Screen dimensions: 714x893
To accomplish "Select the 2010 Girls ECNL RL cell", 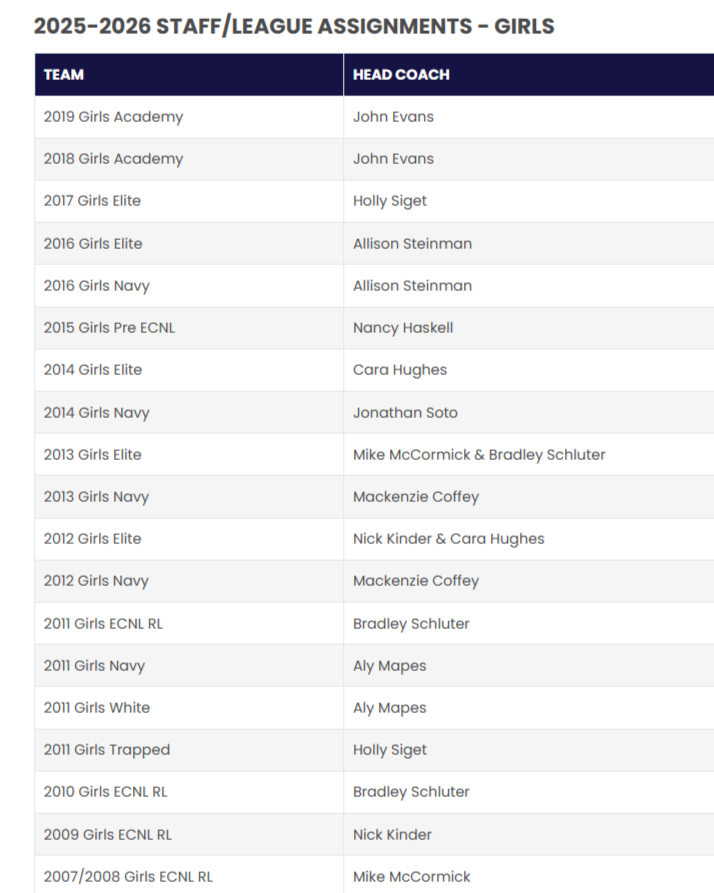I will pyautogui.click(x=189, y=792).
